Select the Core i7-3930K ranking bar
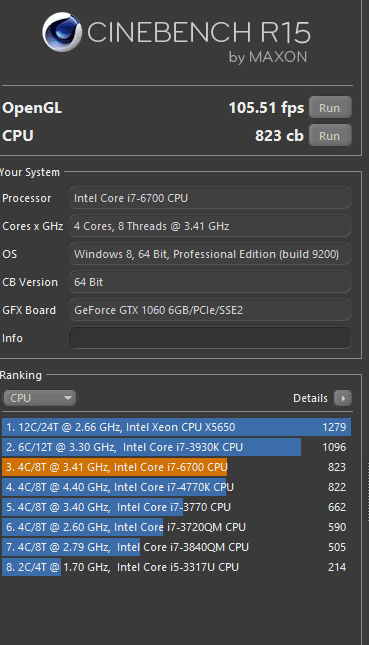369x645 pixels. pyautogui.click(x=176, y=447)
